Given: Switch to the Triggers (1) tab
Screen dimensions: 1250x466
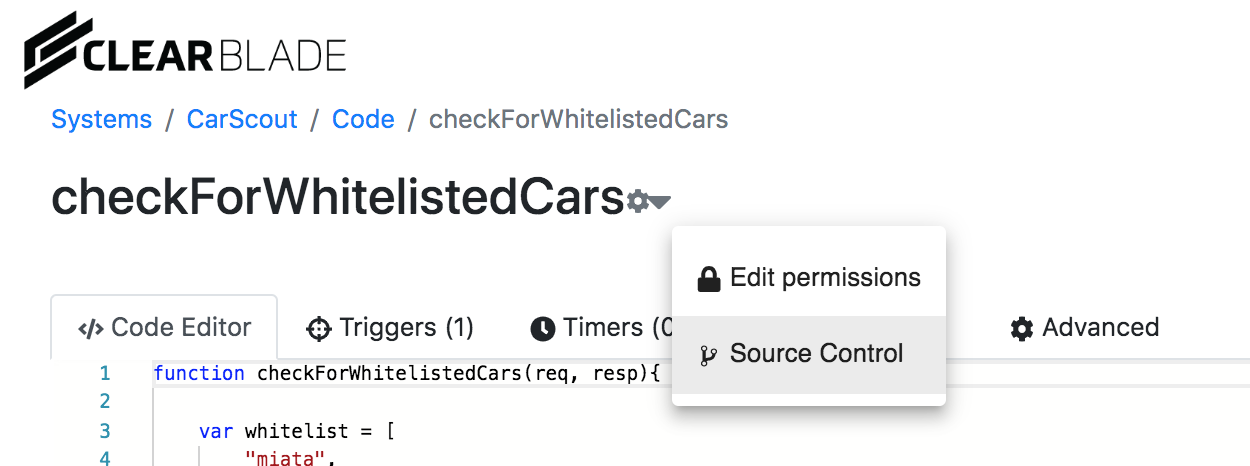Looking at the screenshot, I should point(390,328).
